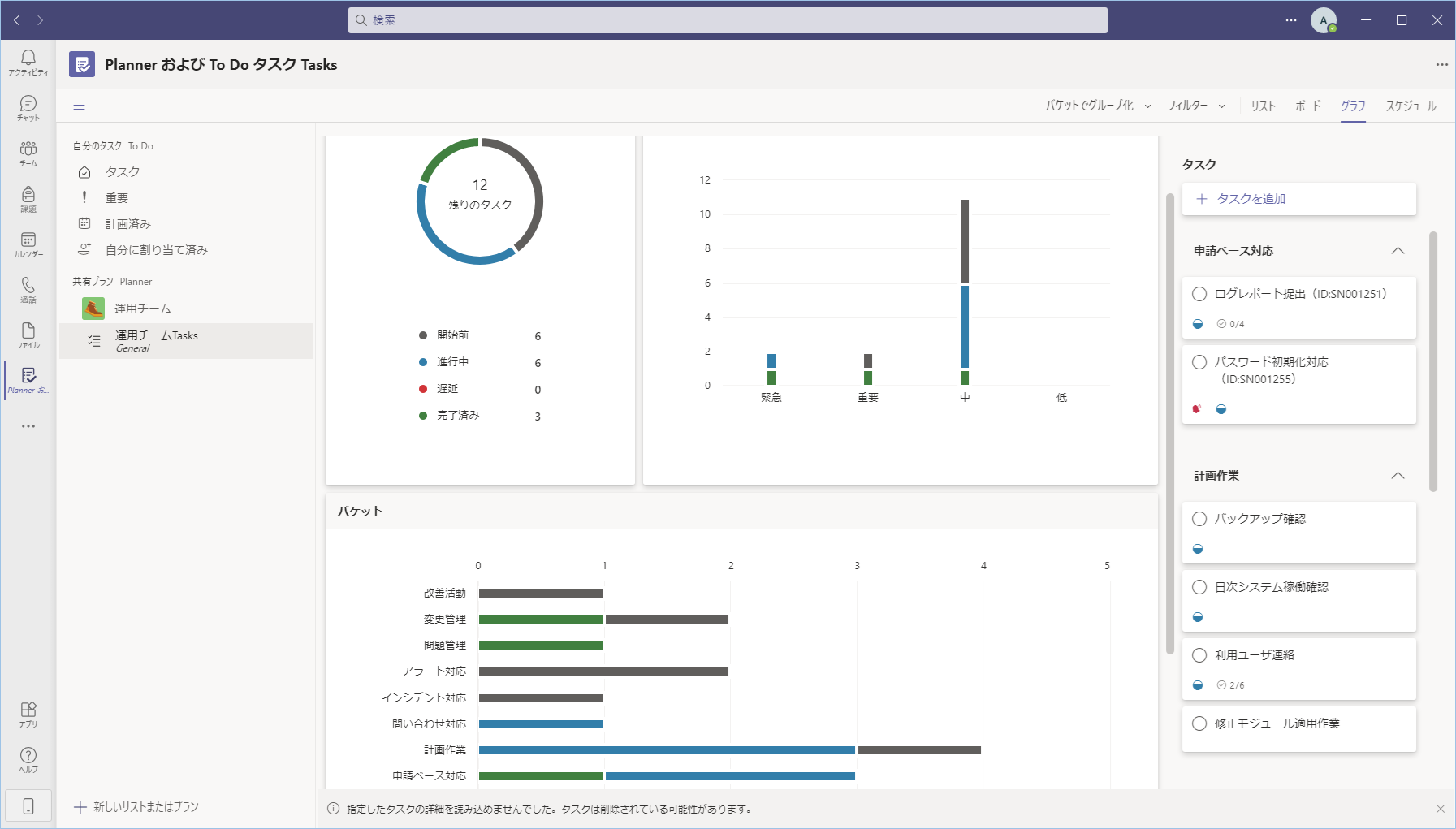Open the Assignments icon in sidebar
The image size is (1456, 829).
click(28, 198)
